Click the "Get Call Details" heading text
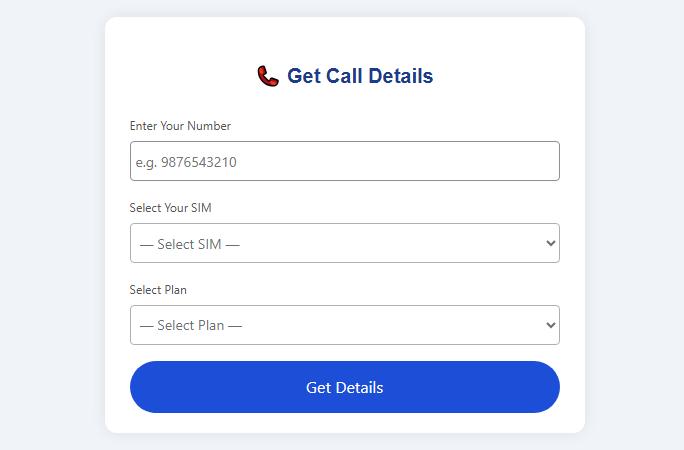The height and width of the screenshot is (450, 684). (360, 76)
